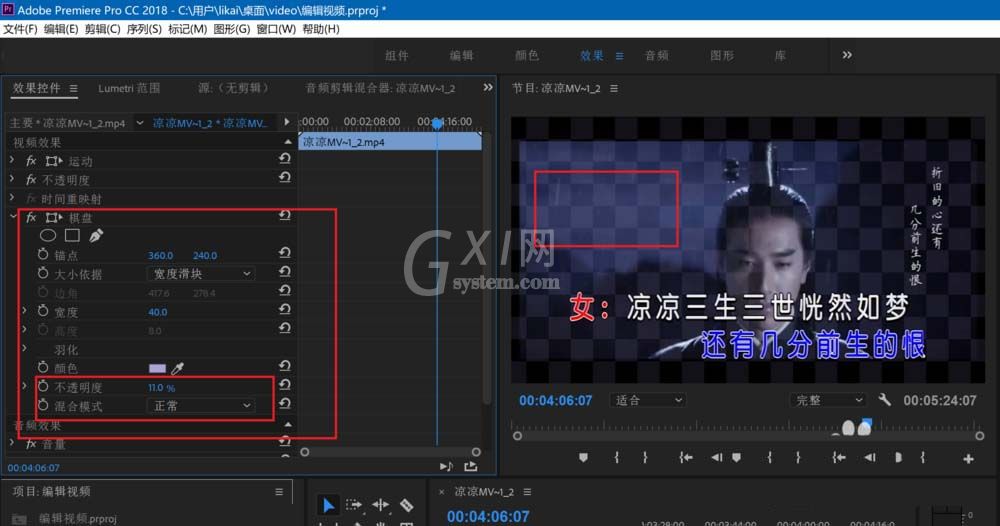Open the 节目 monitor panel menu
The width and height of the screenshot is (1000, 526).
pyautogui.click(x=614, y=89)
